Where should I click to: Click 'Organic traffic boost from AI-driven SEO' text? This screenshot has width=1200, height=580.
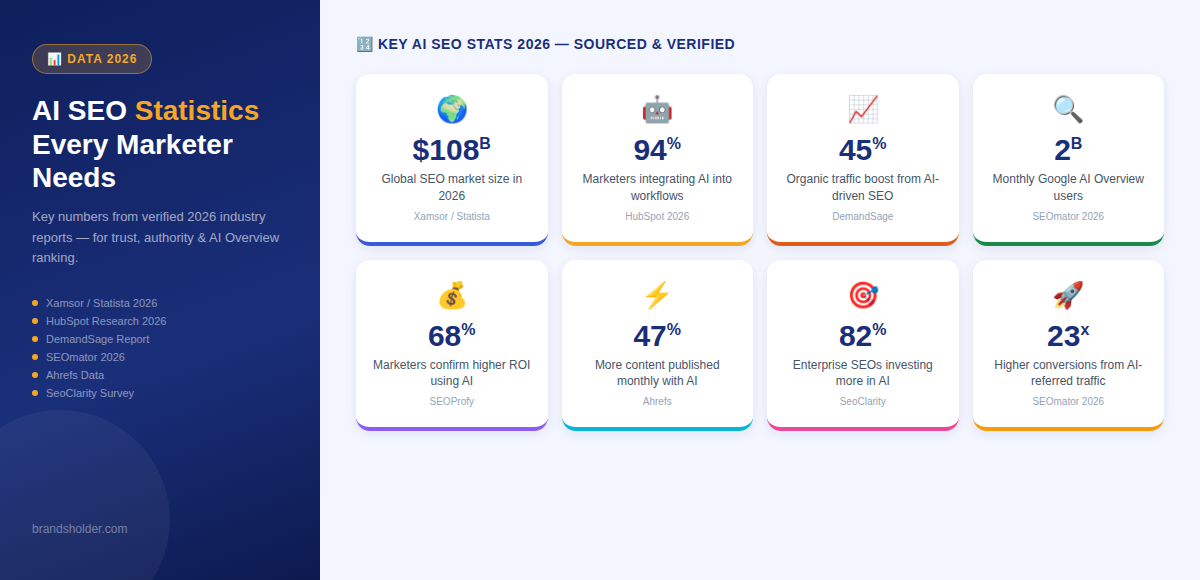pos(863,187)
